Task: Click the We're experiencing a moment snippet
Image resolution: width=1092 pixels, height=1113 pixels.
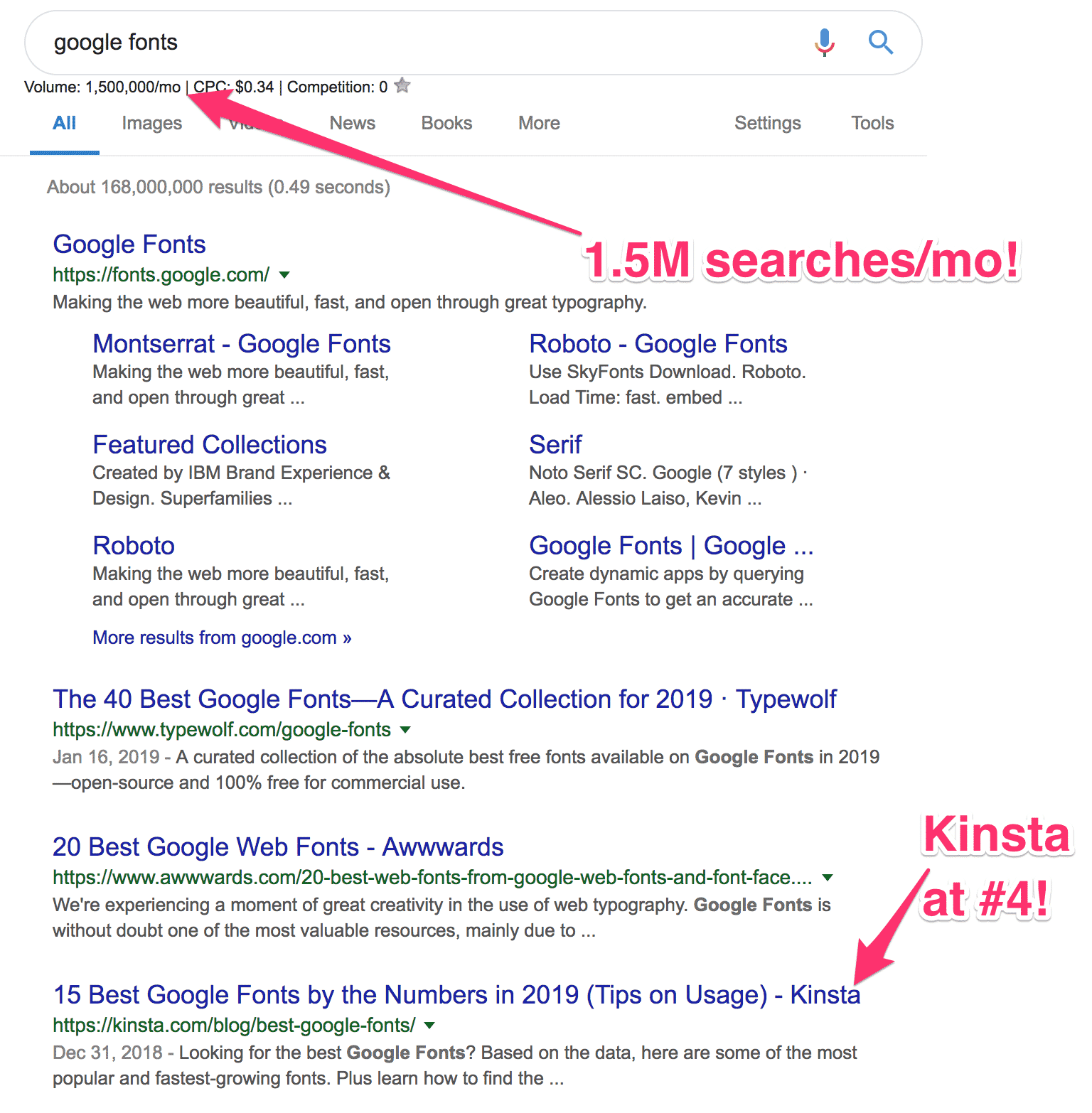Action: coord(441,918)
